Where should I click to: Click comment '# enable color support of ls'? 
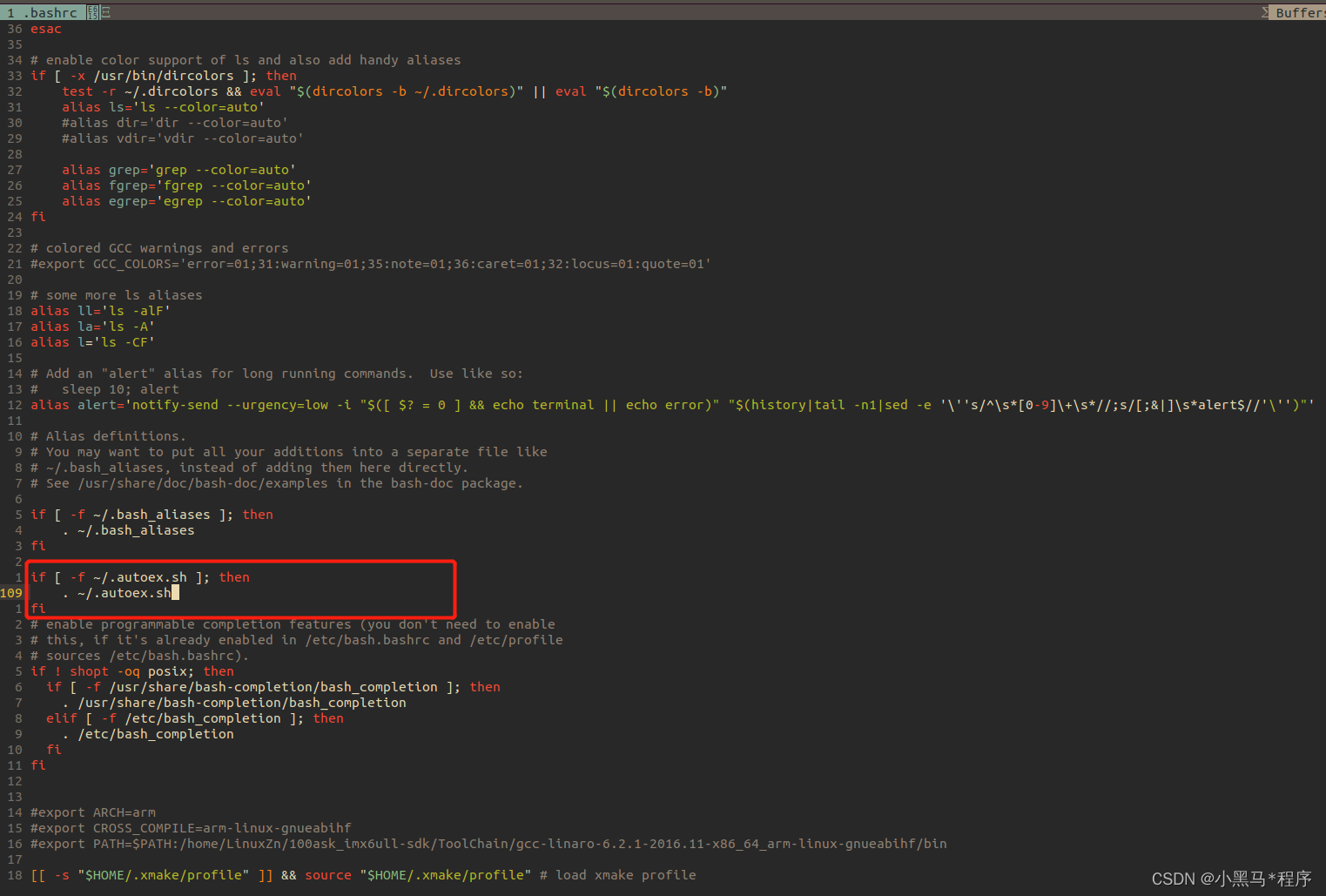click(246, 60)
